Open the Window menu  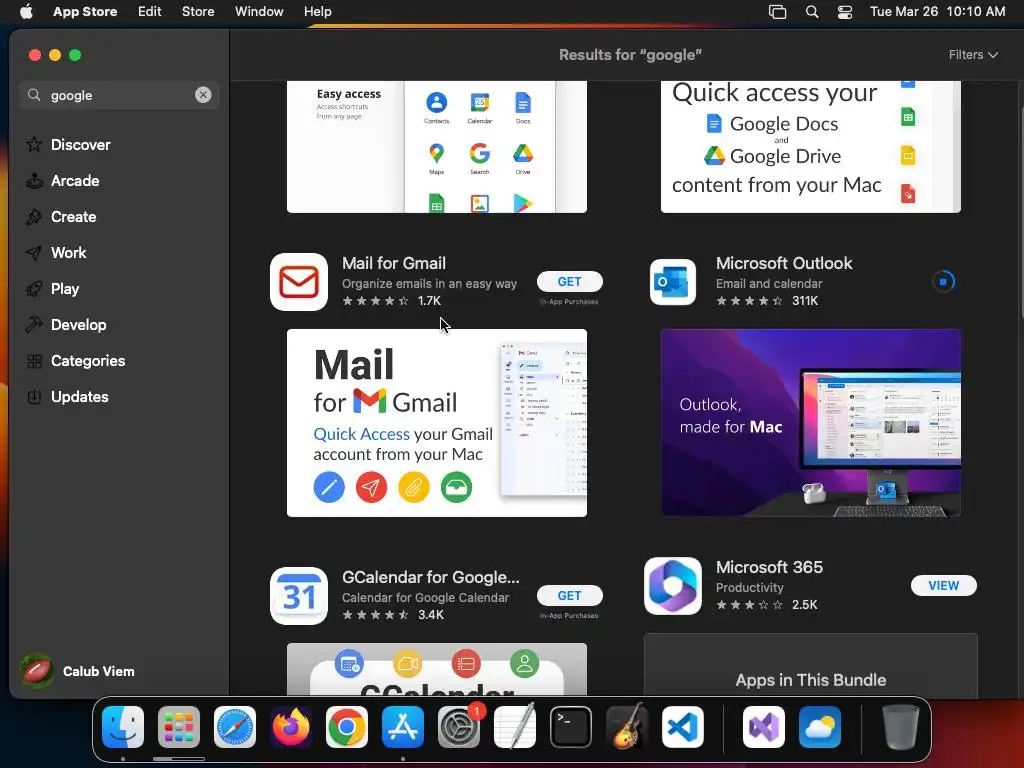click(x=259, y=12)
